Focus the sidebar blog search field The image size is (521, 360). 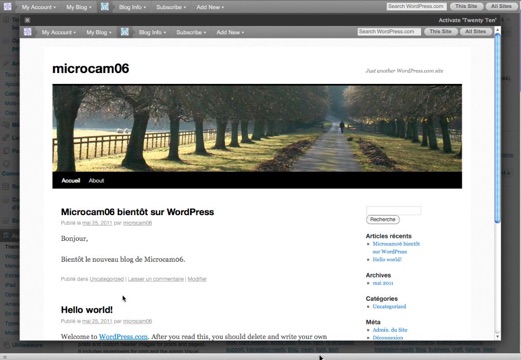(x=393, y=210)
